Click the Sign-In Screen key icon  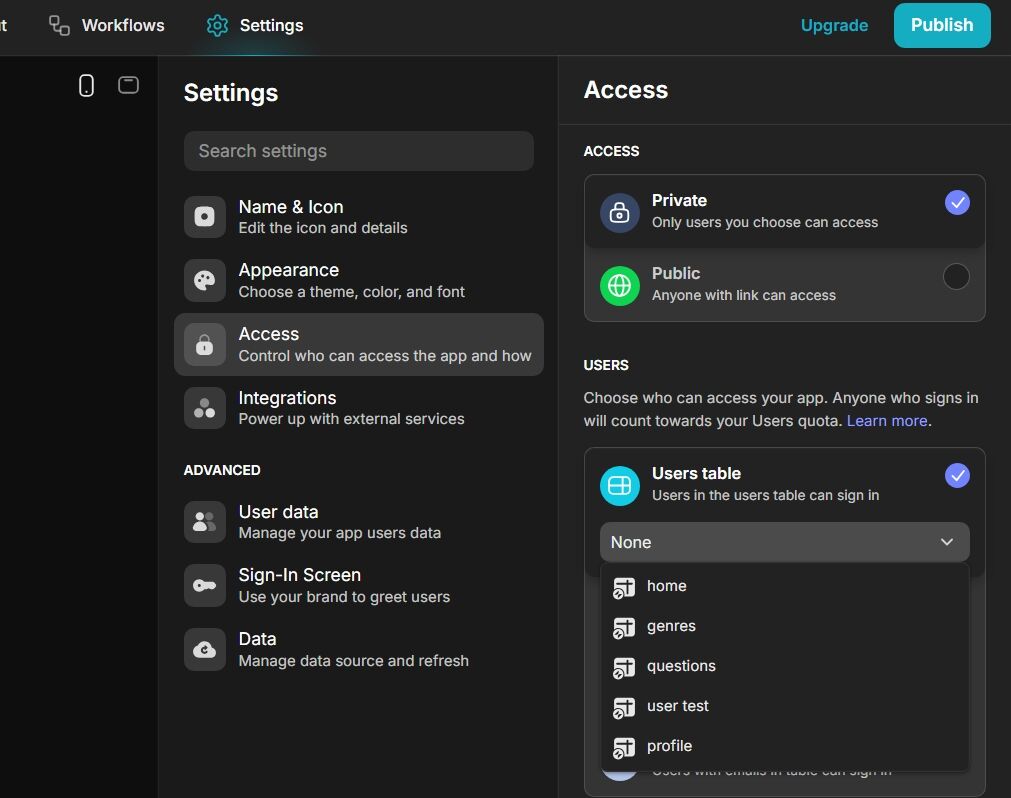[x=204, y=585]
